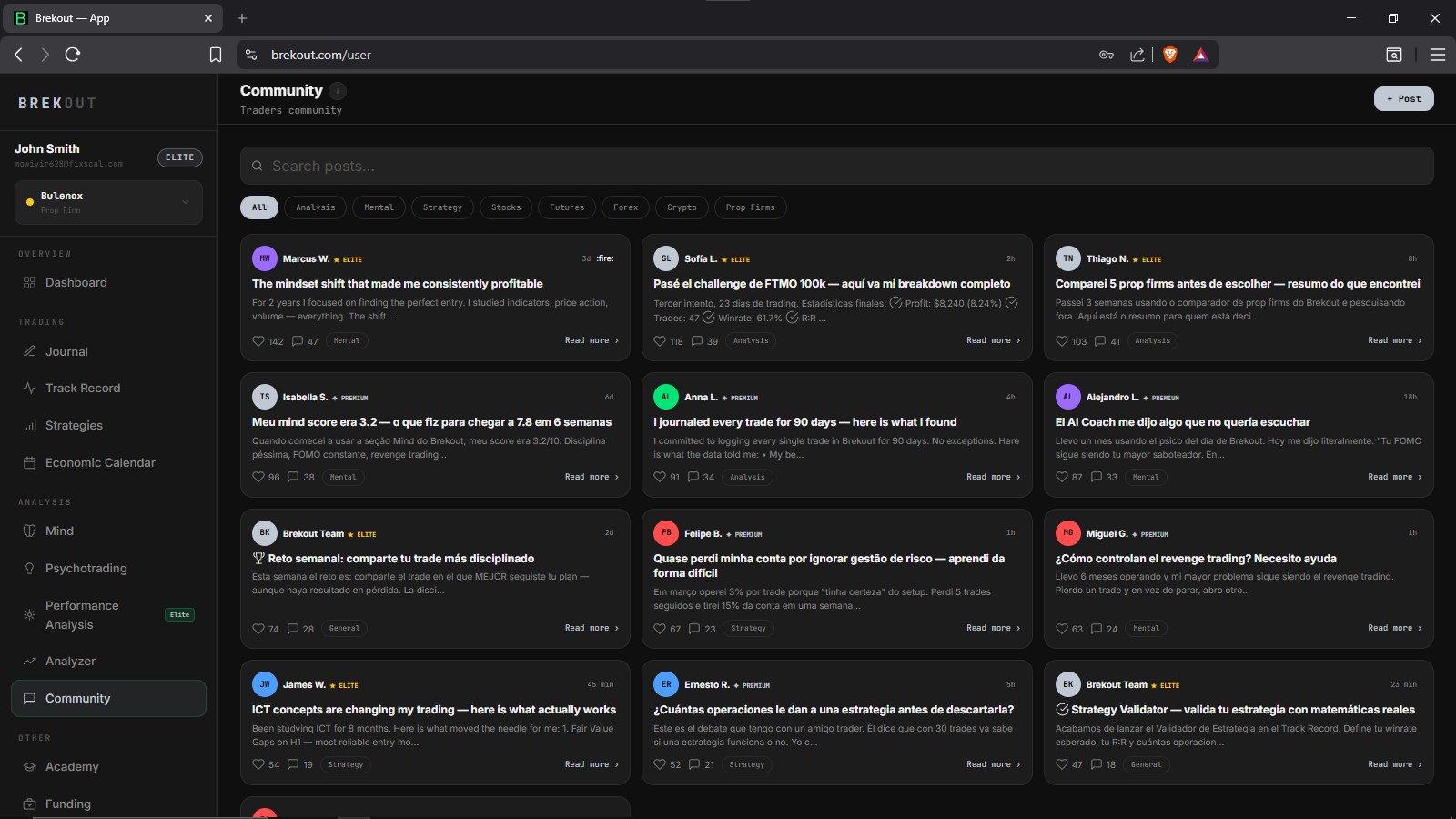This screenshot has width=1456, height=819.
Task: Open the Economic Calendar icon
Action: pos(29,463)
